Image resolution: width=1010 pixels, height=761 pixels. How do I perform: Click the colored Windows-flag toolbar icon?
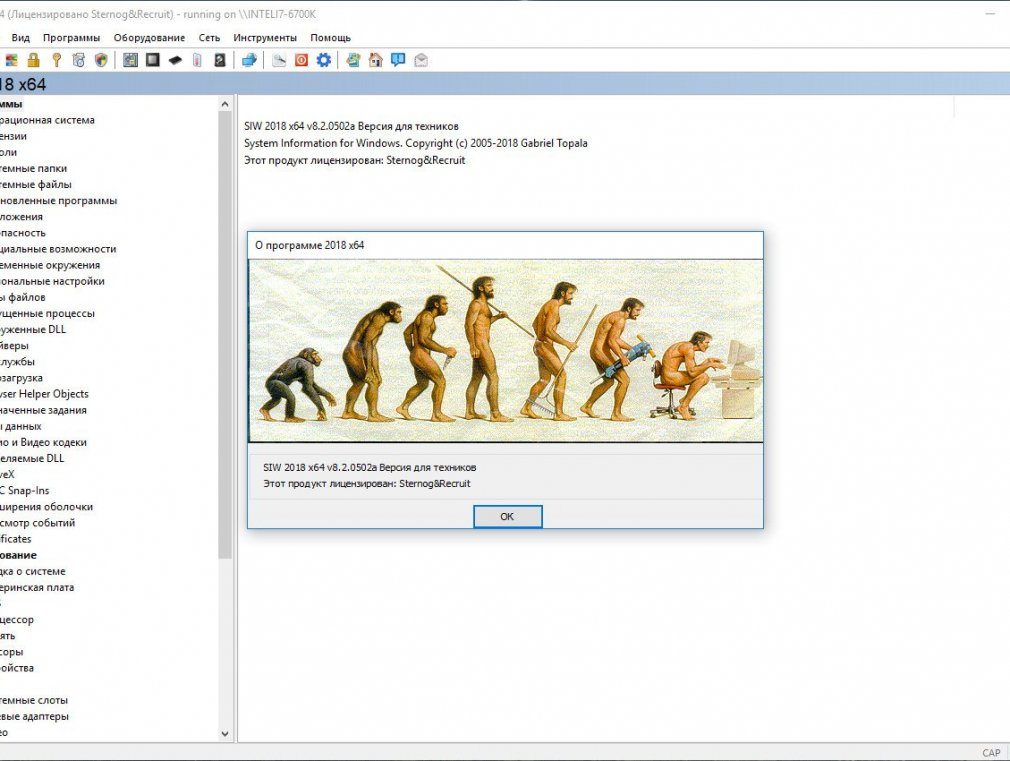[x=11, y=61]
